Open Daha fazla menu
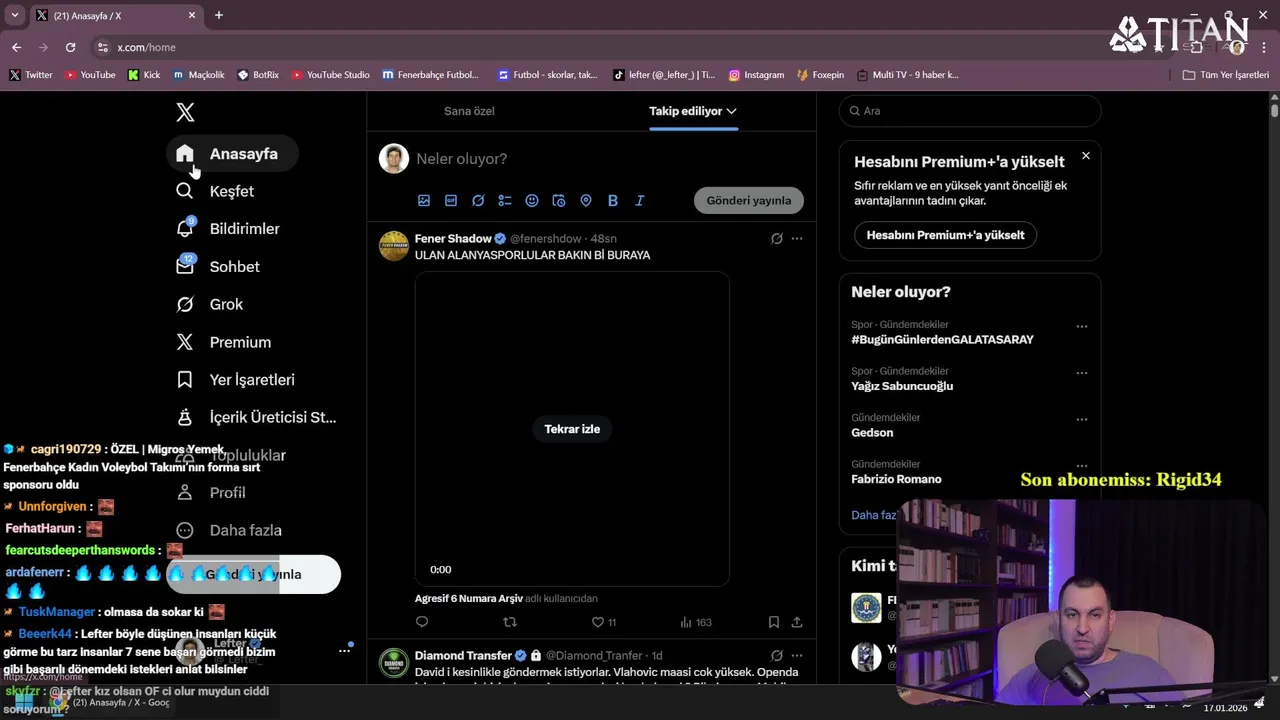Screen dimensions: 1280x720 click(x=229, y=530)
